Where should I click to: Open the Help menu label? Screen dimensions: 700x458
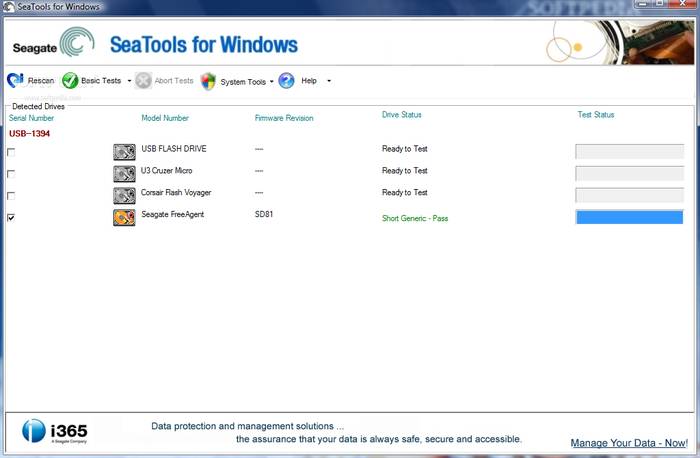(x=309, y=81)
